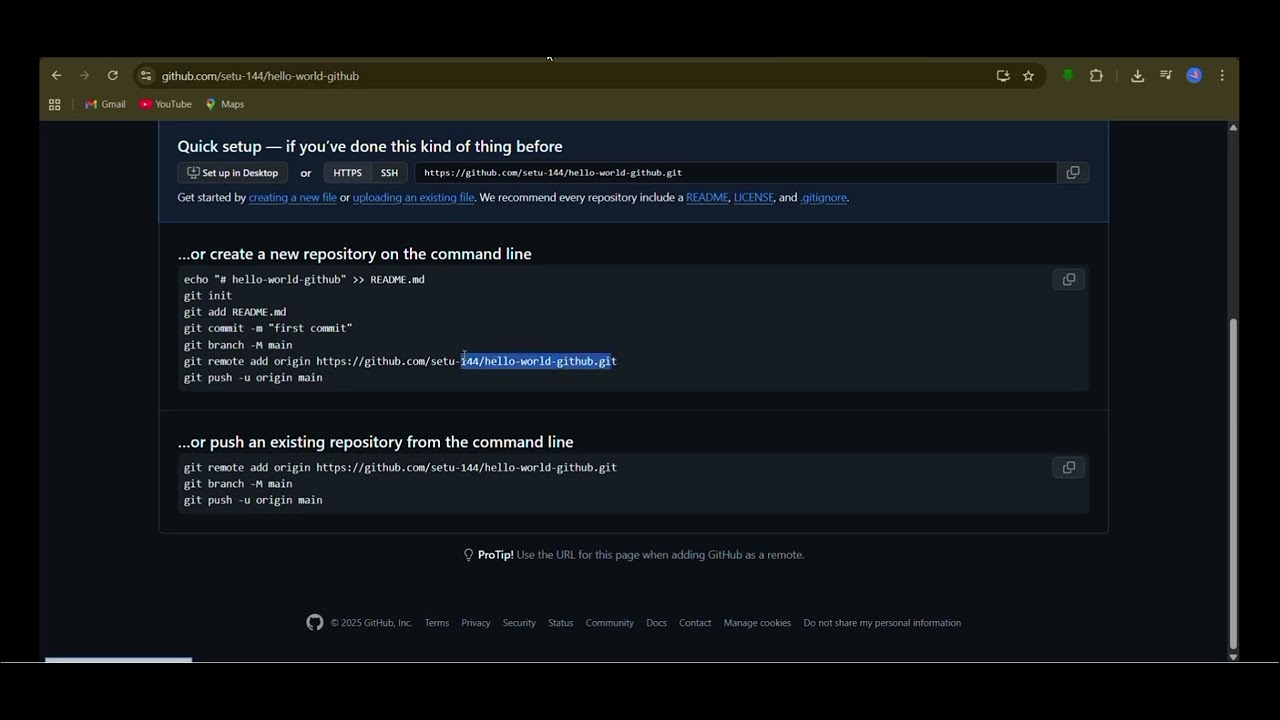Reload the GitHub page
The image size is (1280, 720).
[113, 76]
